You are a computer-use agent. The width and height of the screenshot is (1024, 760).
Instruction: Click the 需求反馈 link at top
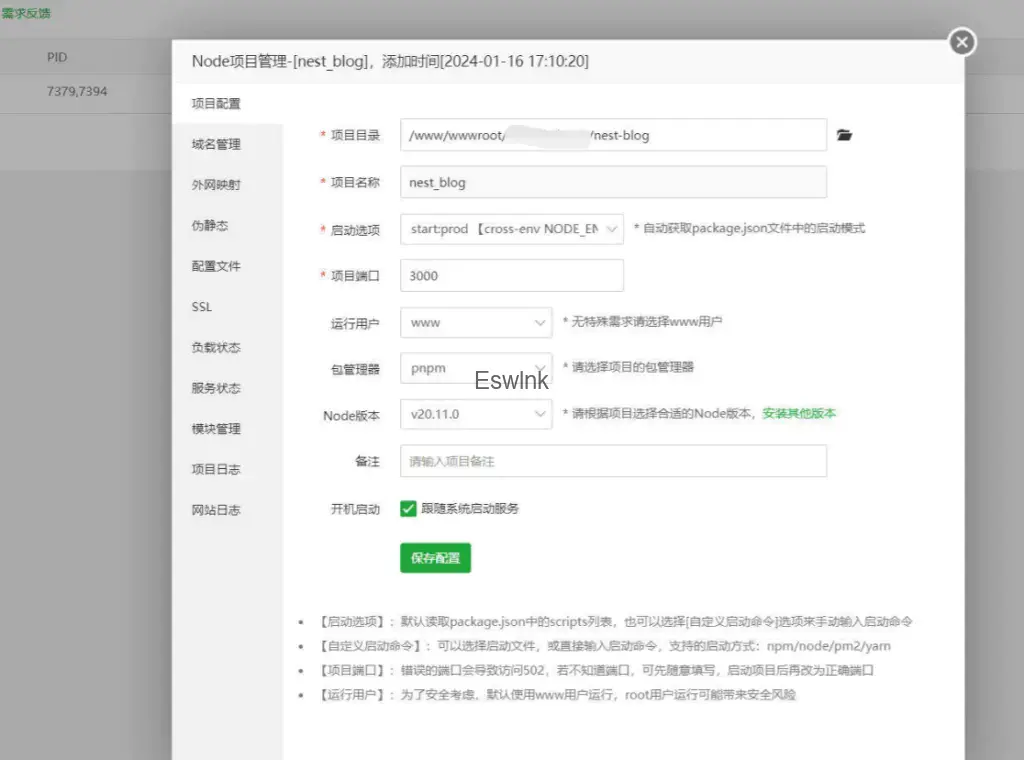click(26, 14)
